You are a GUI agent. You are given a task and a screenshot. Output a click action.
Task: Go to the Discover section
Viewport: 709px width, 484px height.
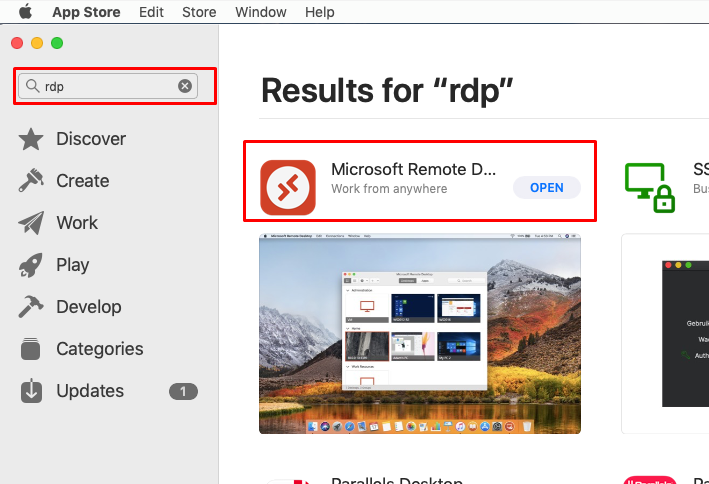click(x=91, y=139)
